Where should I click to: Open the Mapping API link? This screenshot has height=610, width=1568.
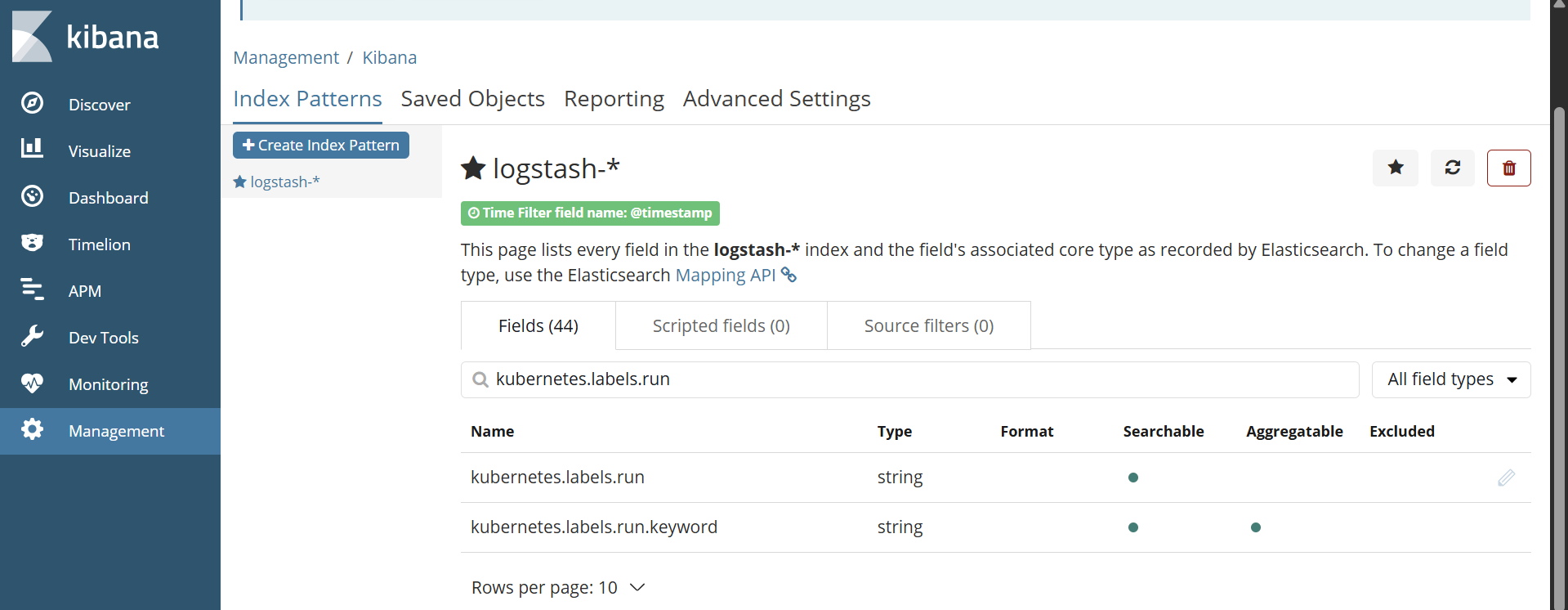coord(726,276)
